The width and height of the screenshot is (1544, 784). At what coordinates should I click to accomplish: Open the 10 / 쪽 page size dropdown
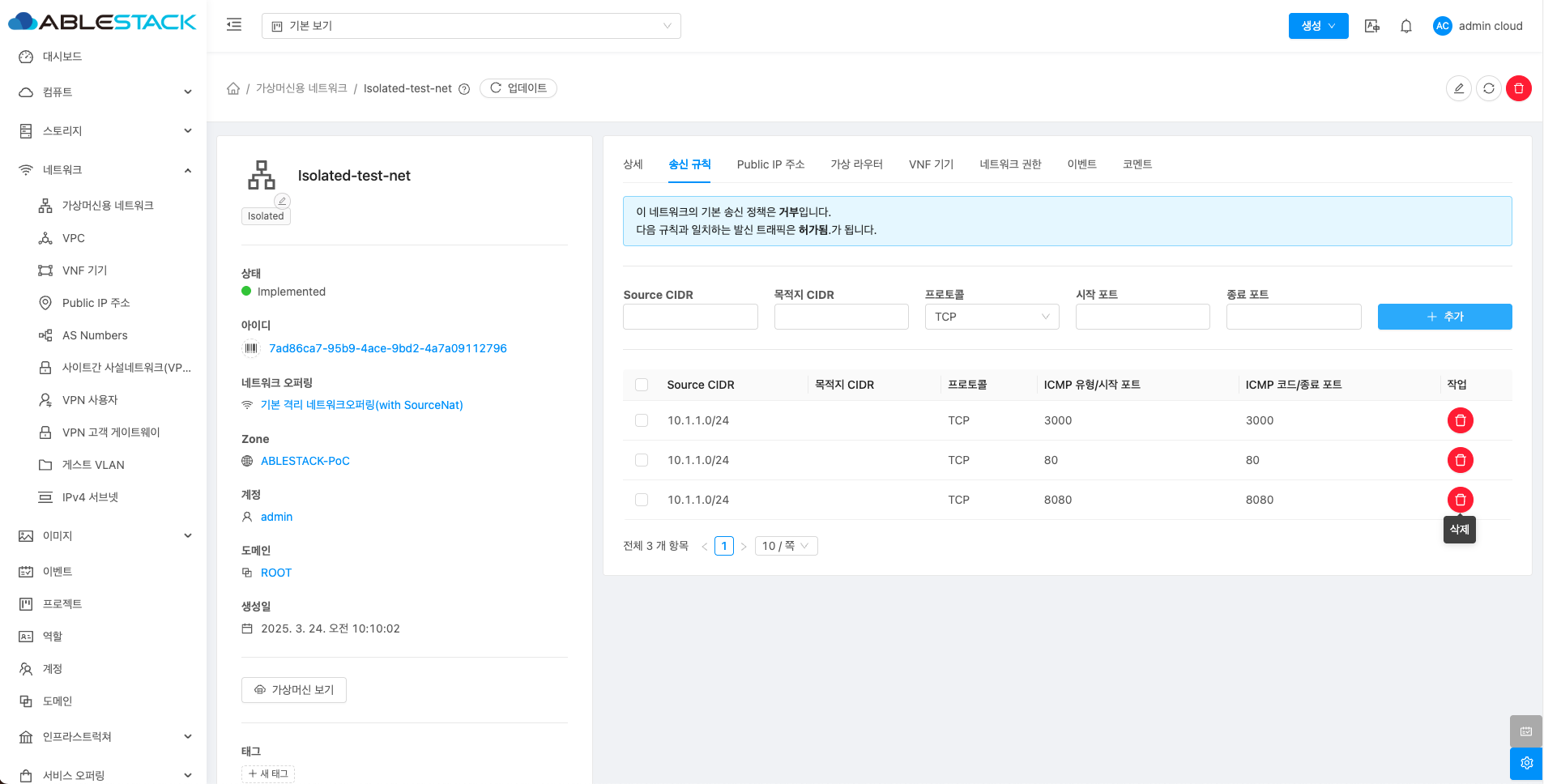pyautogui.click(x=785, y=546)
